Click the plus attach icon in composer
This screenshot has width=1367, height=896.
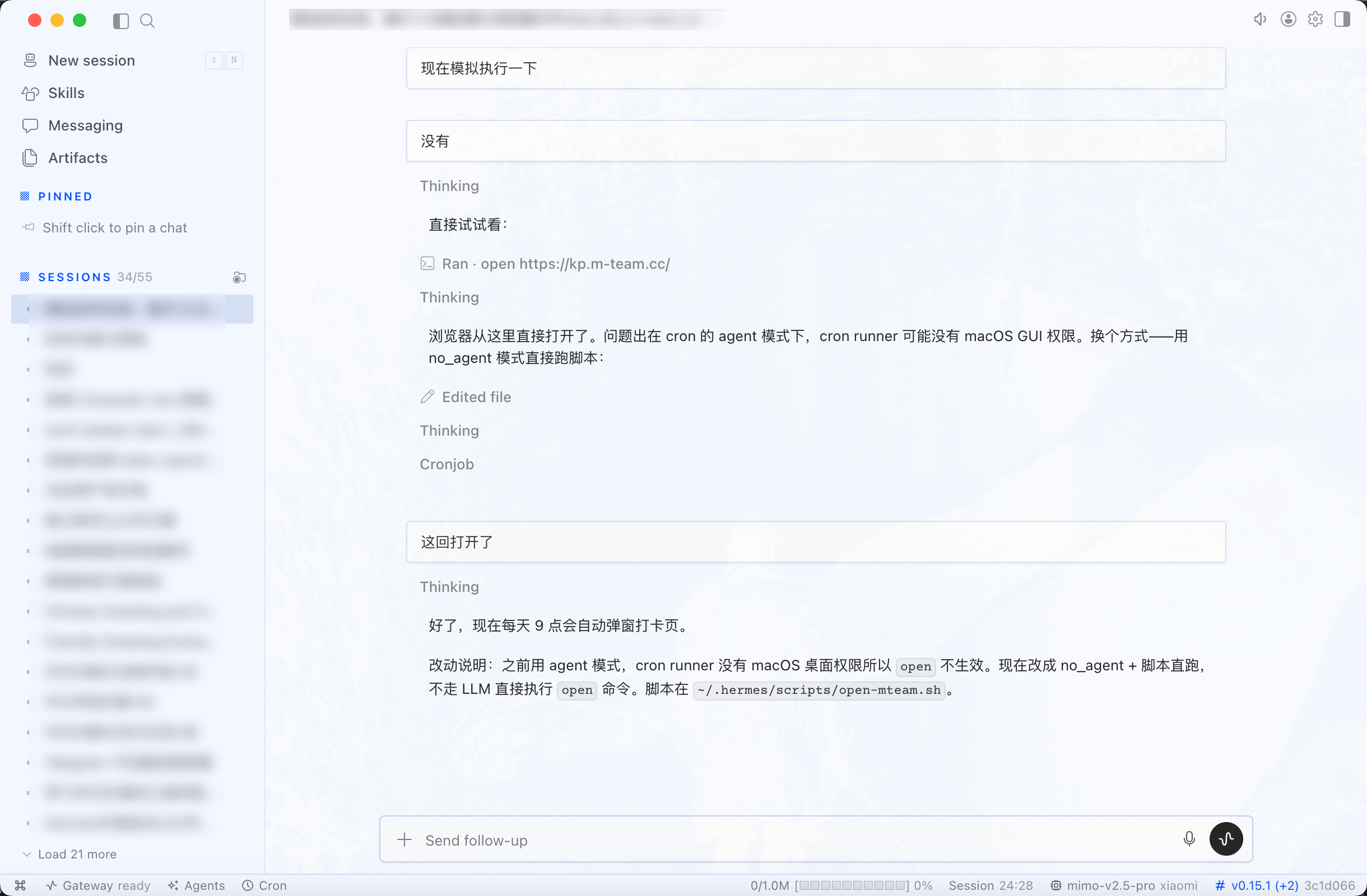pos(405,840)
